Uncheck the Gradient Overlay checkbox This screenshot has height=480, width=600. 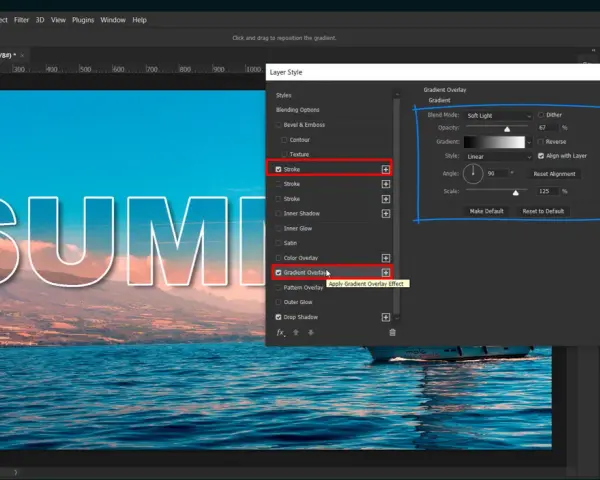click(x=278, y=273)
